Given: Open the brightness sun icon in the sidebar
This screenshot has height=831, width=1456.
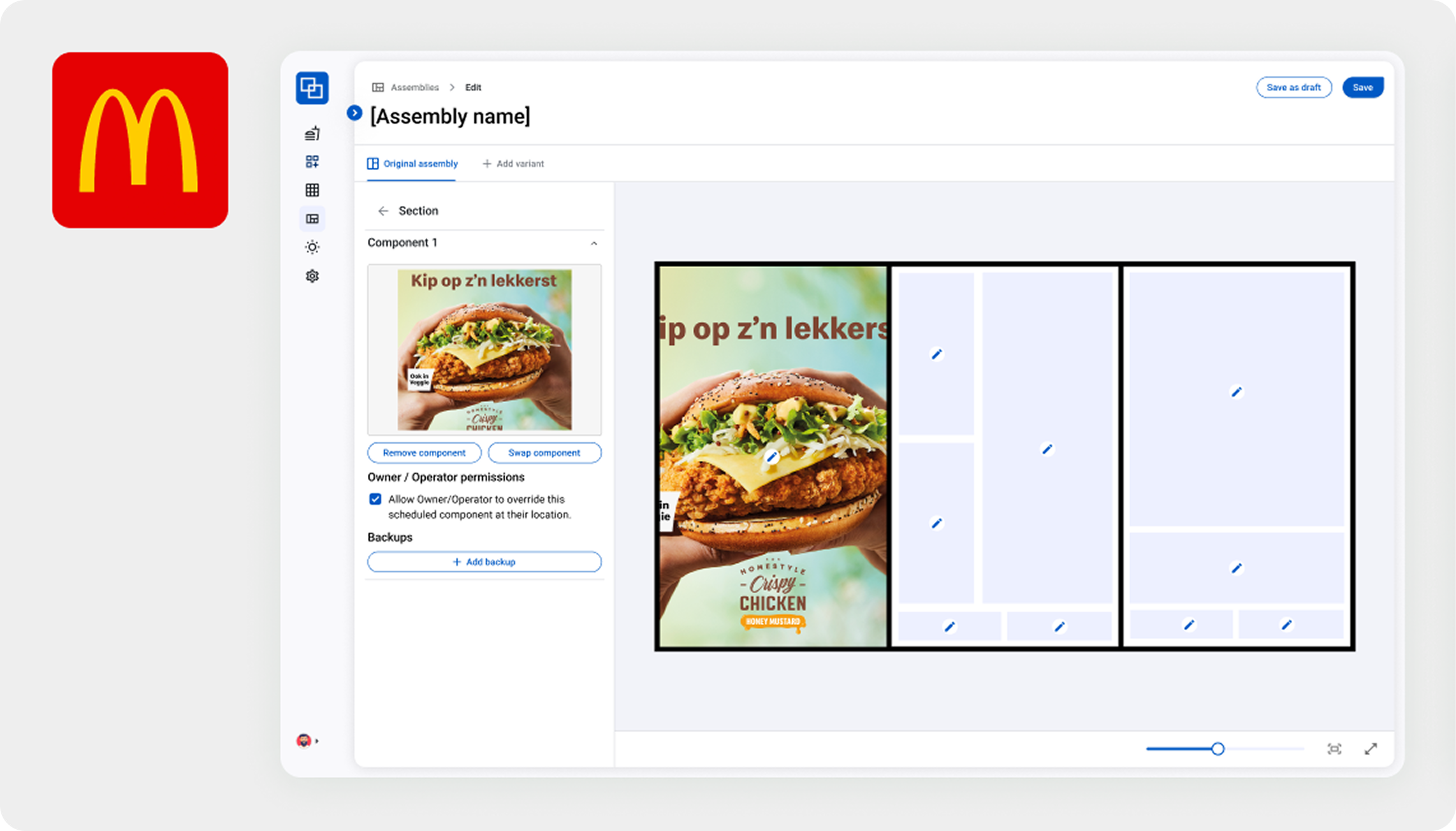Looking at the screenshot, I should tap(312, 247).
